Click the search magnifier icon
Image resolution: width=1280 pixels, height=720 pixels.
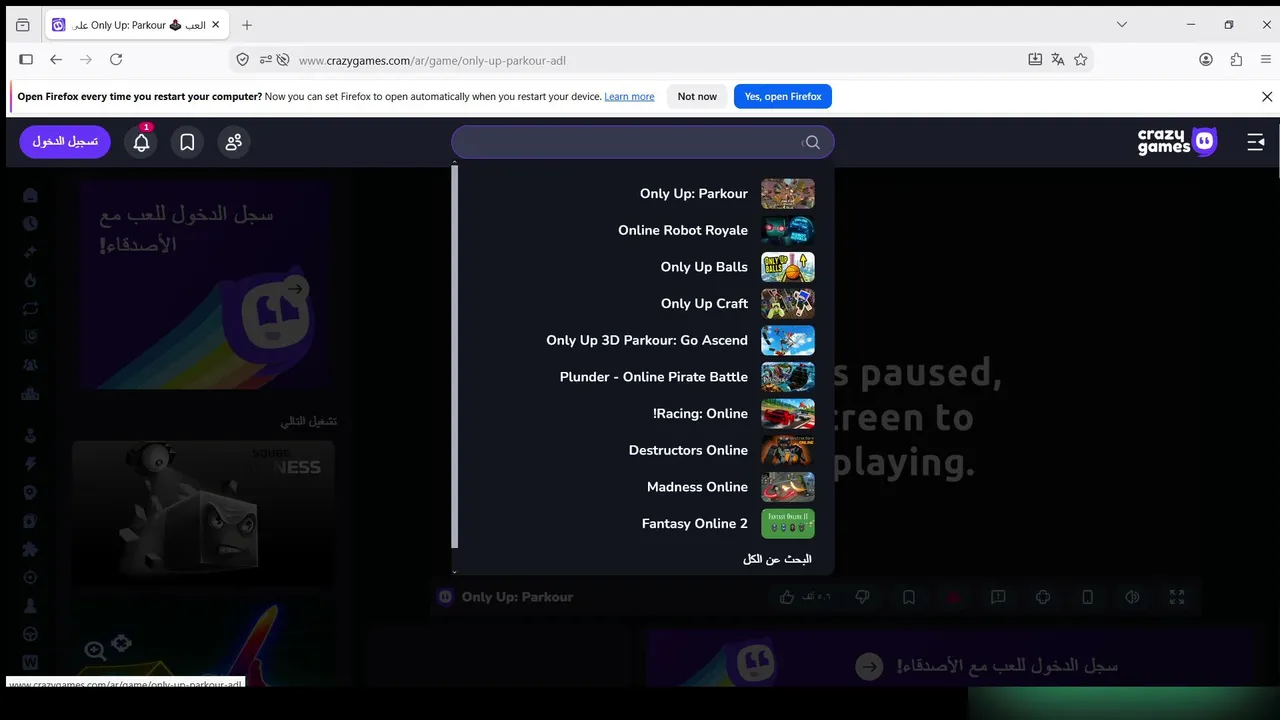point(812,142)
